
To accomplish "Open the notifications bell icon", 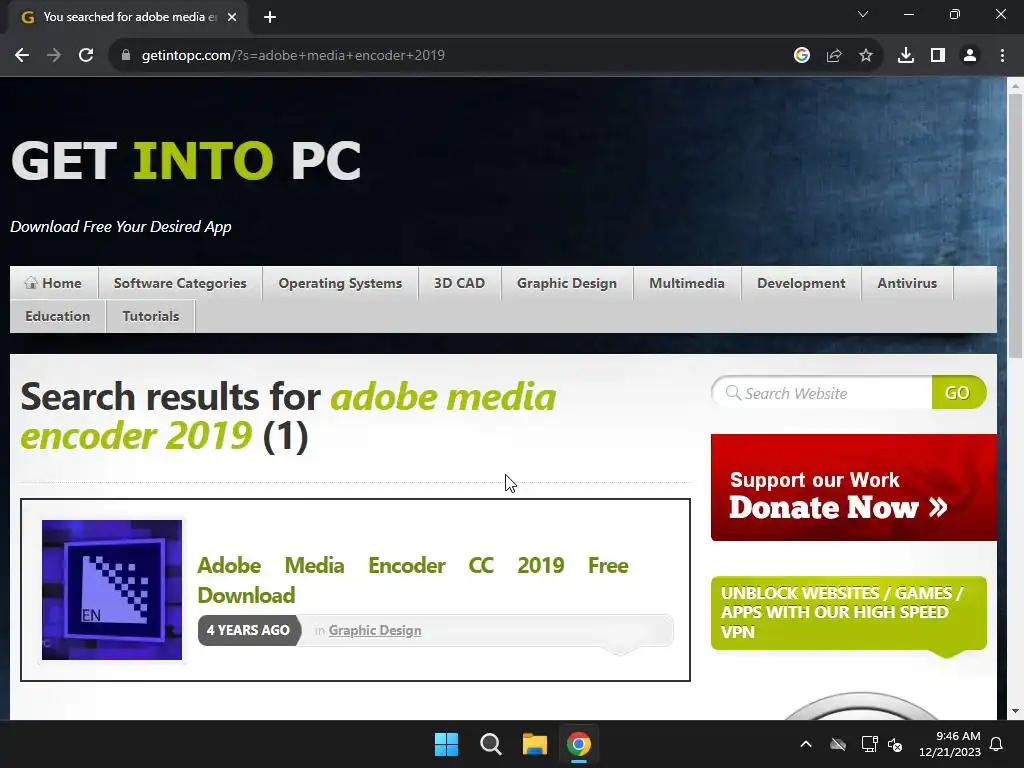I will click(997, 744).
